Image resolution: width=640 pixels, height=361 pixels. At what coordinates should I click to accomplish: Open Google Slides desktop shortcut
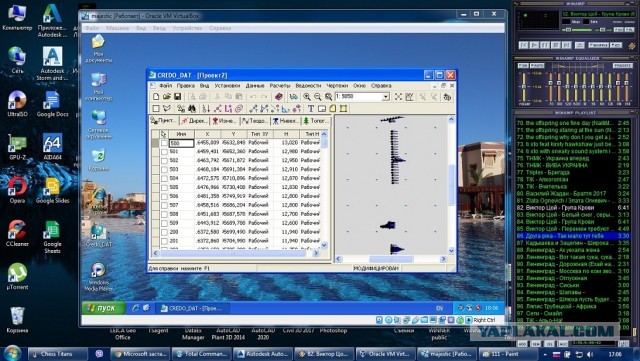click(x=52, y=190)
